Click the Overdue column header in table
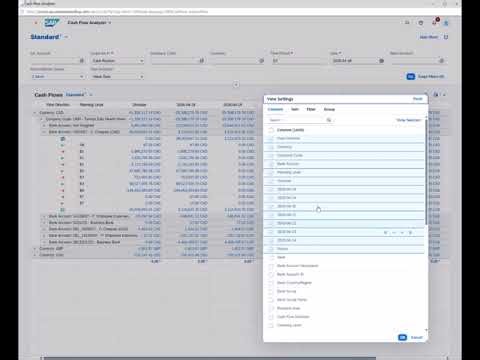Screen dimensions: 480x360 point(139,105)
